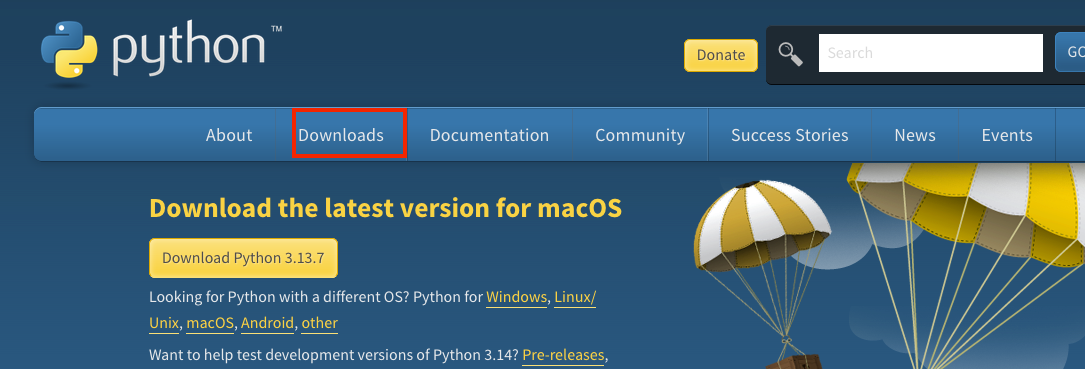Click the Donate button

(720, 55)
